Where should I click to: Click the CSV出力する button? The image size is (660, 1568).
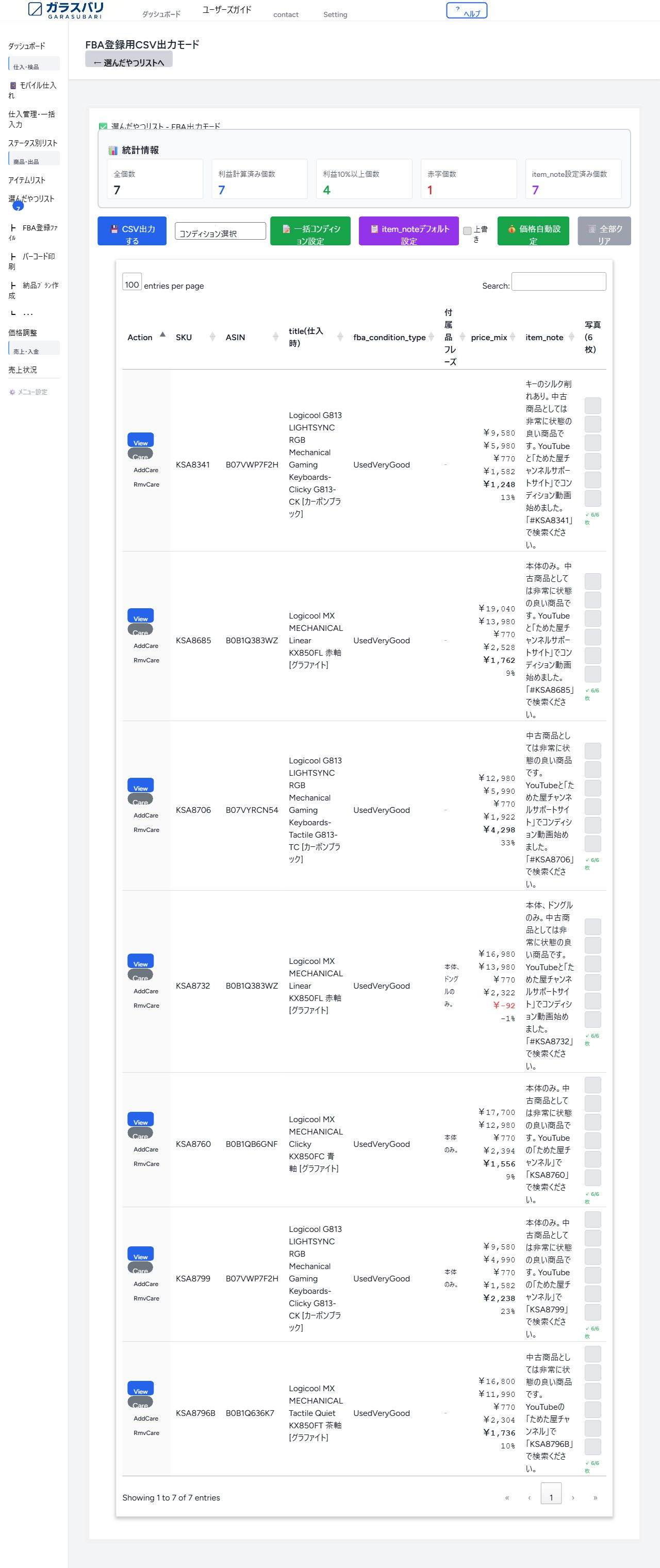131,231
